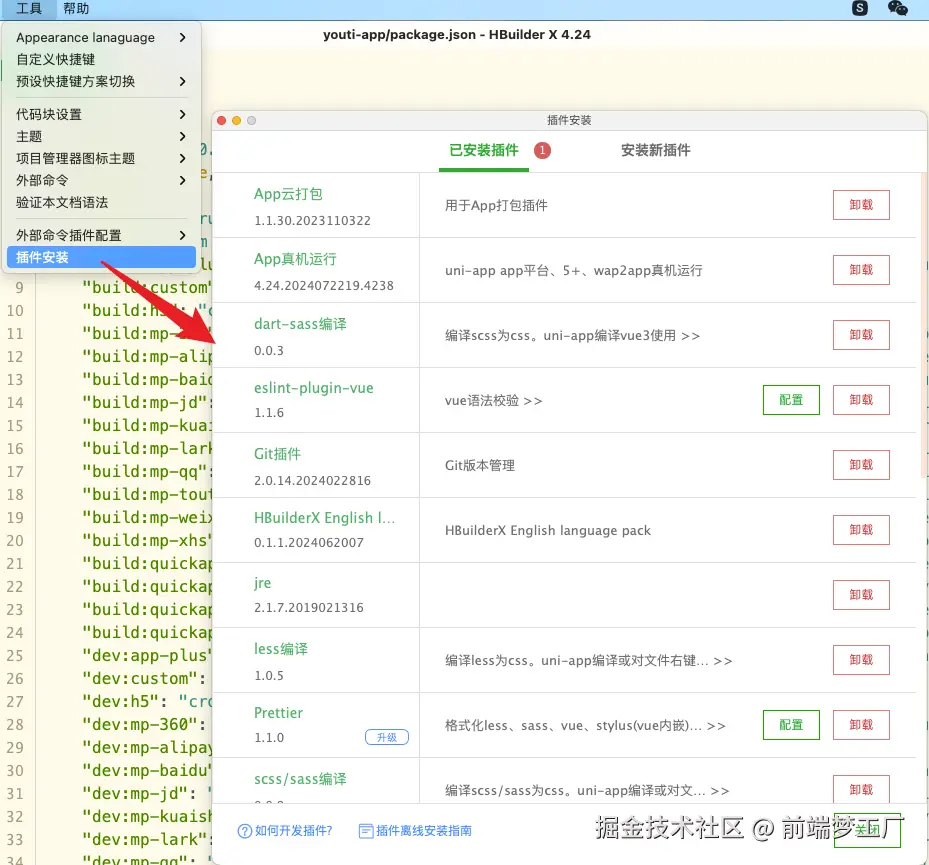Uninstall the eslint-plugin-vue plugin

pos(861,400)
